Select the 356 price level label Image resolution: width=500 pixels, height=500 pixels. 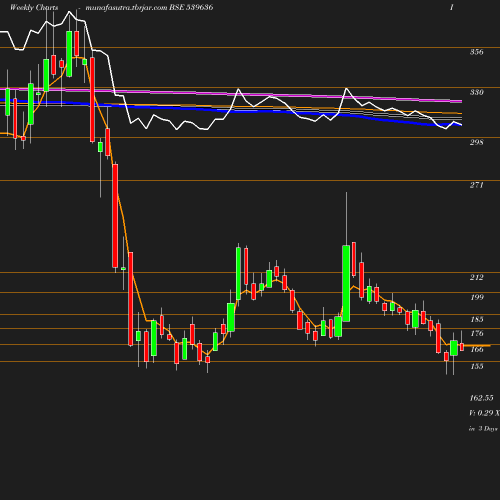click(x=476, y=52)
